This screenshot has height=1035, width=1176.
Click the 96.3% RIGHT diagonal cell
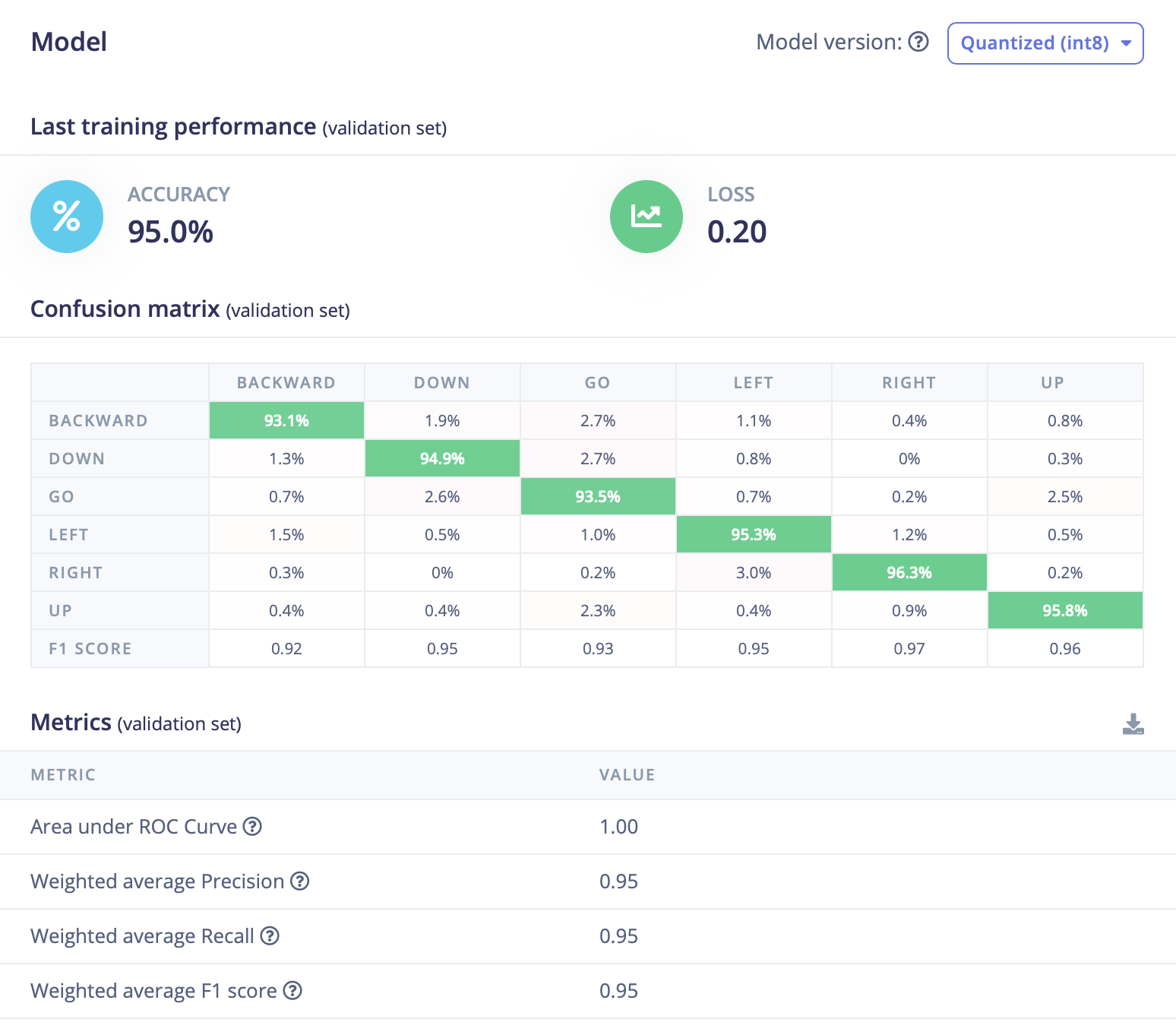click(x=909, y=572)
